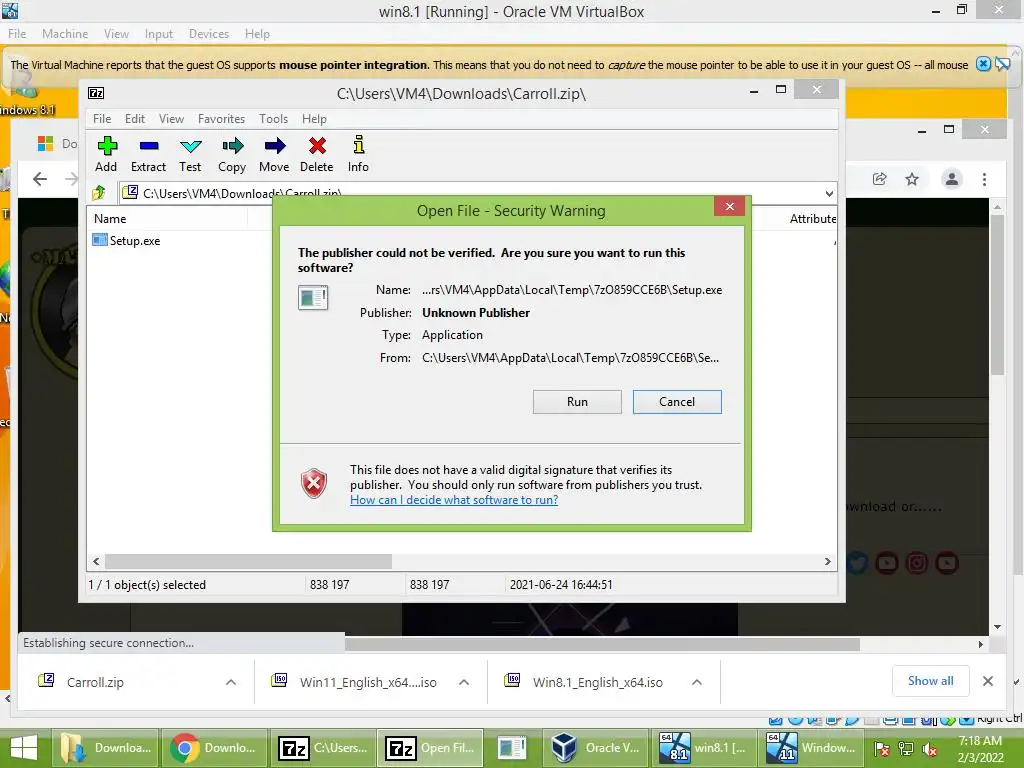
Task: Click '1 / 1 object(s) selected' status text
Action: click(147, 585)
